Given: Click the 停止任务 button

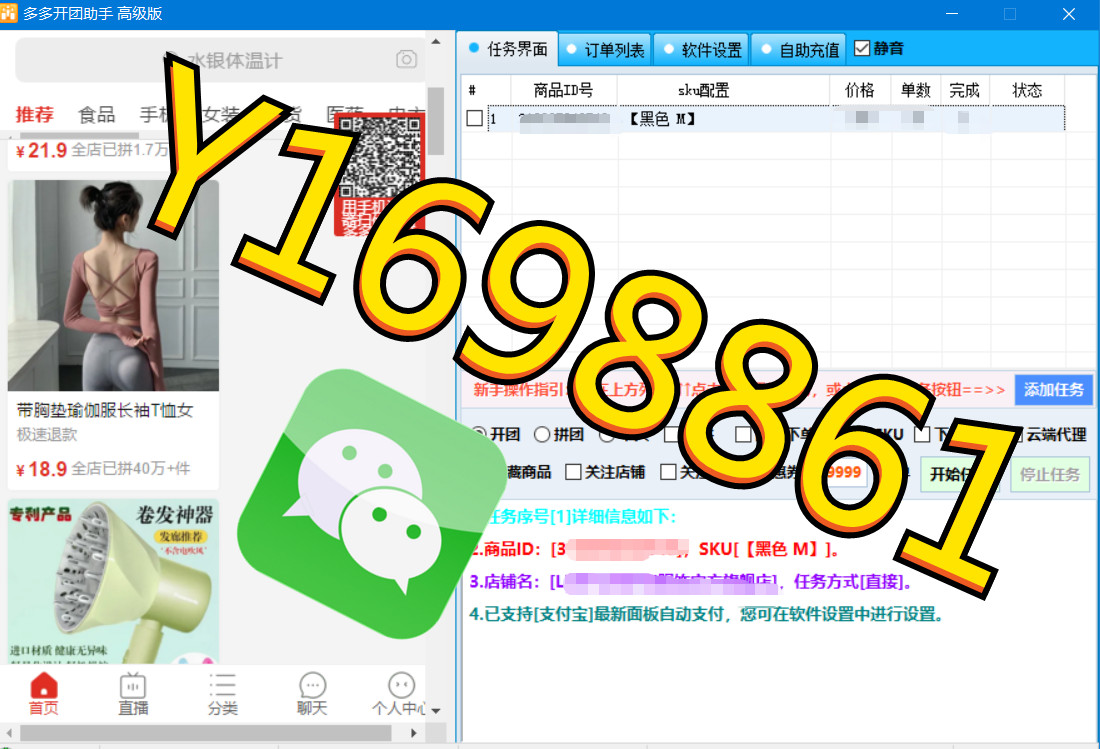Looking at the screenshot, I should tap(1050, 474).
